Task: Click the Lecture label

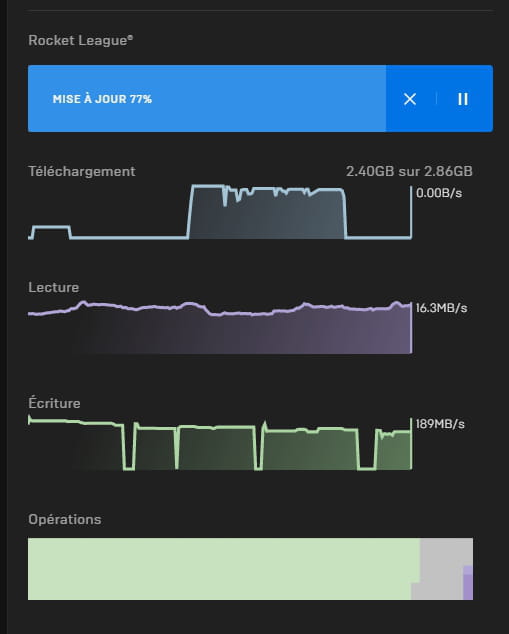Action: pyautogui.click(x=54, y=287)
